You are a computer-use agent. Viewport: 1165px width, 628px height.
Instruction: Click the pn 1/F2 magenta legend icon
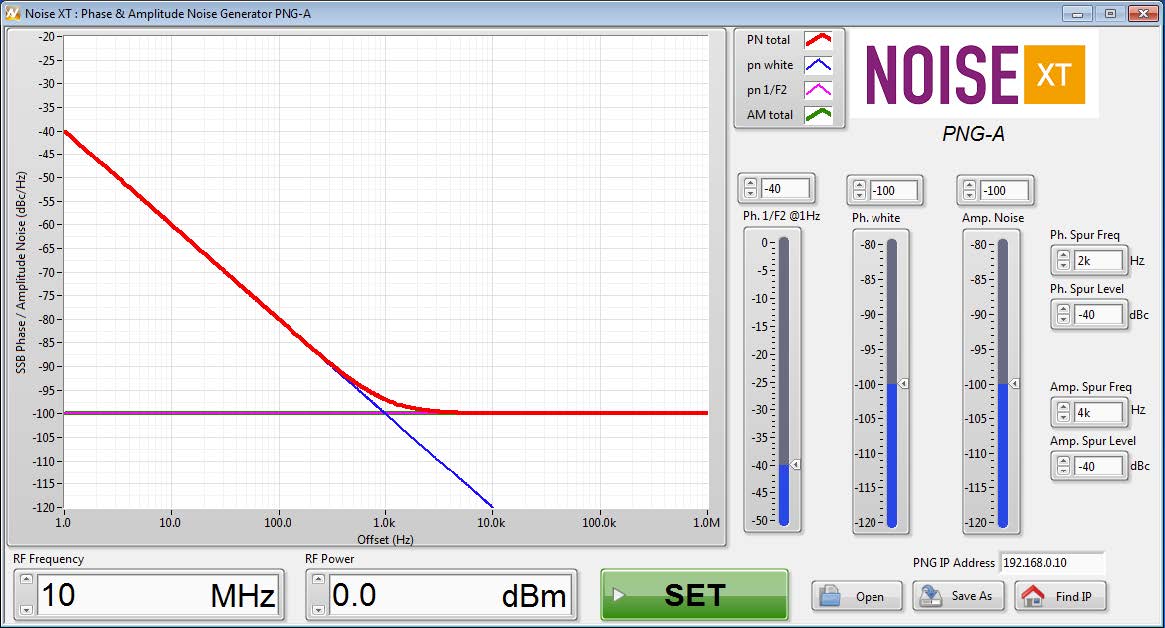coord(819,90)
